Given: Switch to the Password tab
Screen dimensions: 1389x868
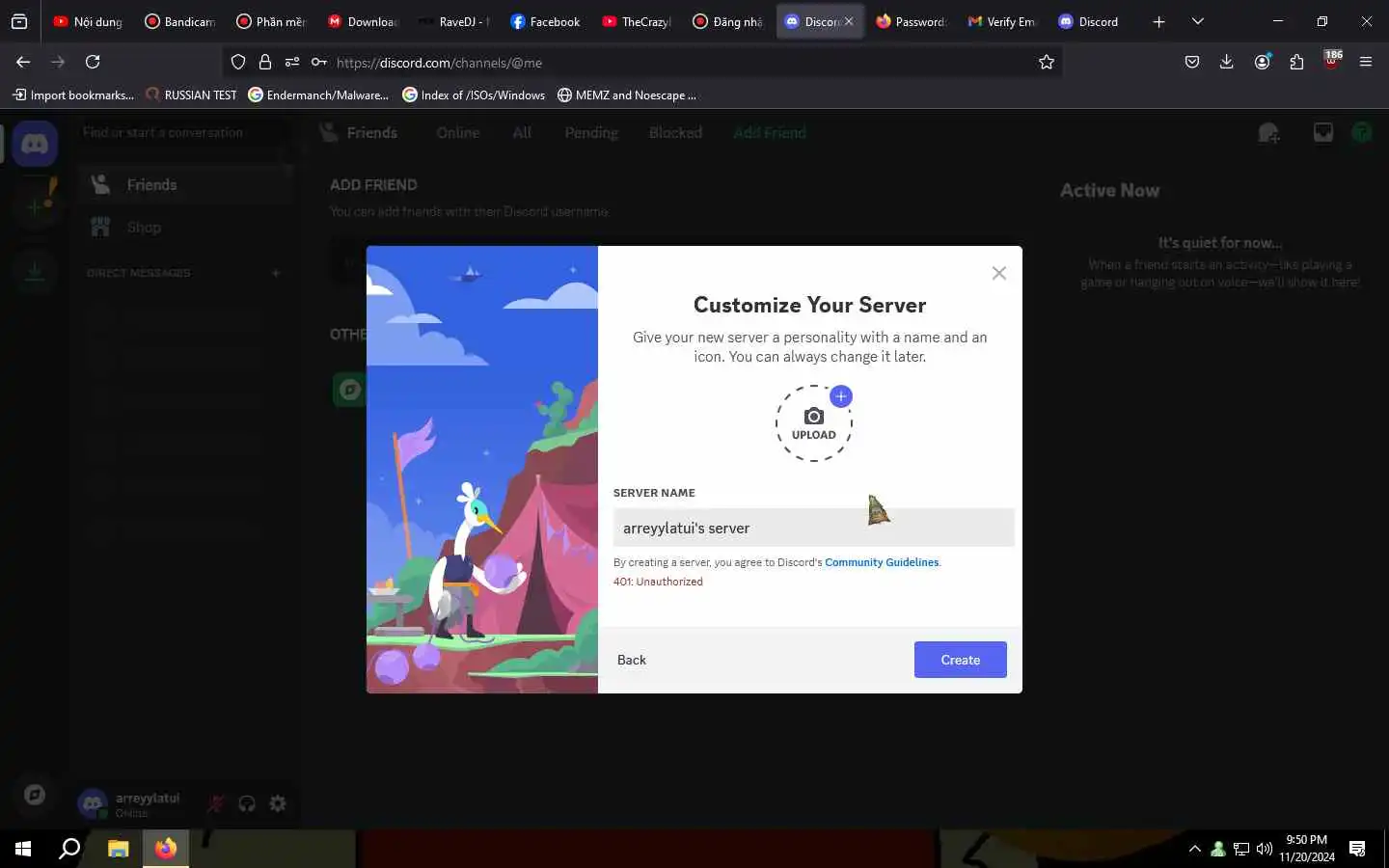Looking at the screenshot, I should 912,21.
